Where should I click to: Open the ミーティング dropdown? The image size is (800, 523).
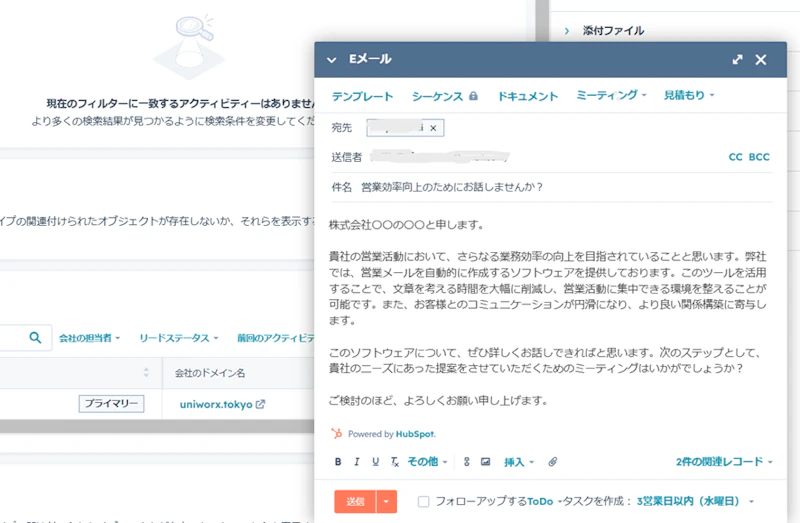pos(611,95)
